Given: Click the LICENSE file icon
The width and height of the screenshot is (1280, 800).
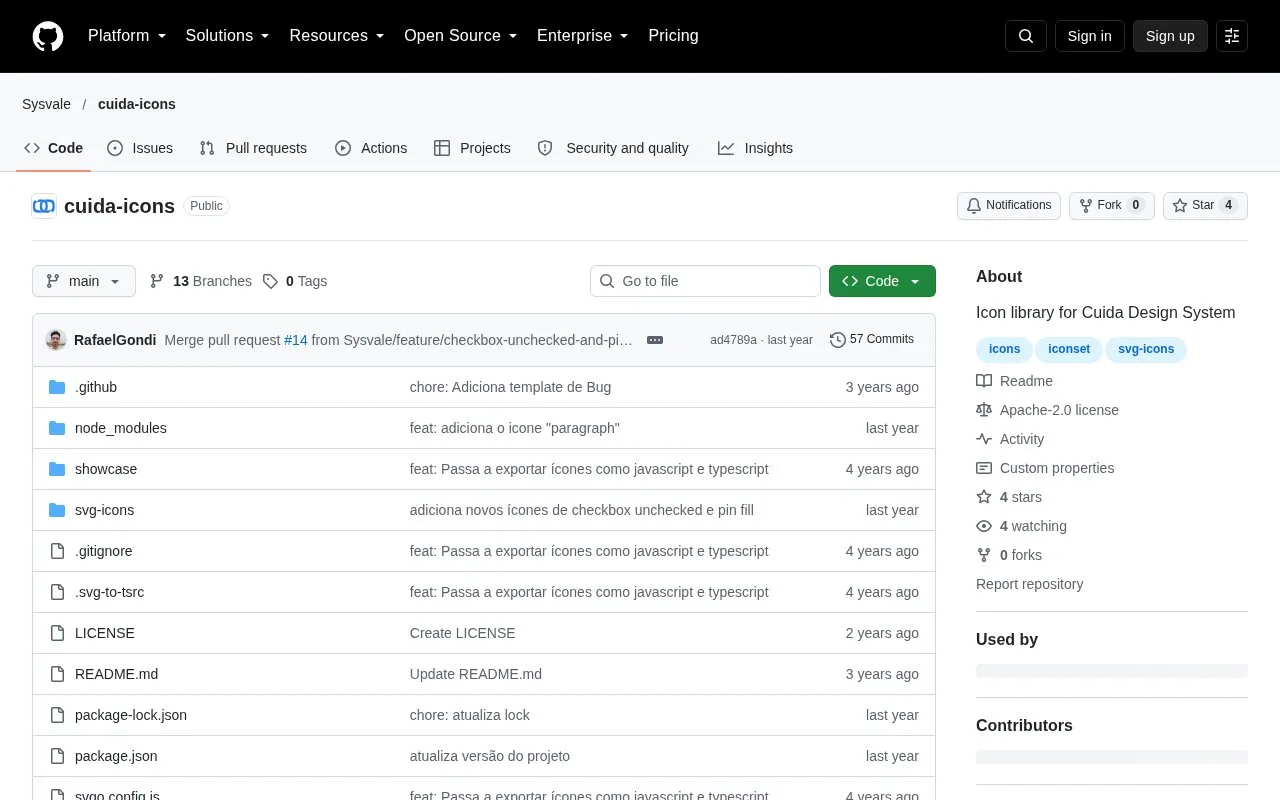Looking at the screenshot, I should click(57, 633).
